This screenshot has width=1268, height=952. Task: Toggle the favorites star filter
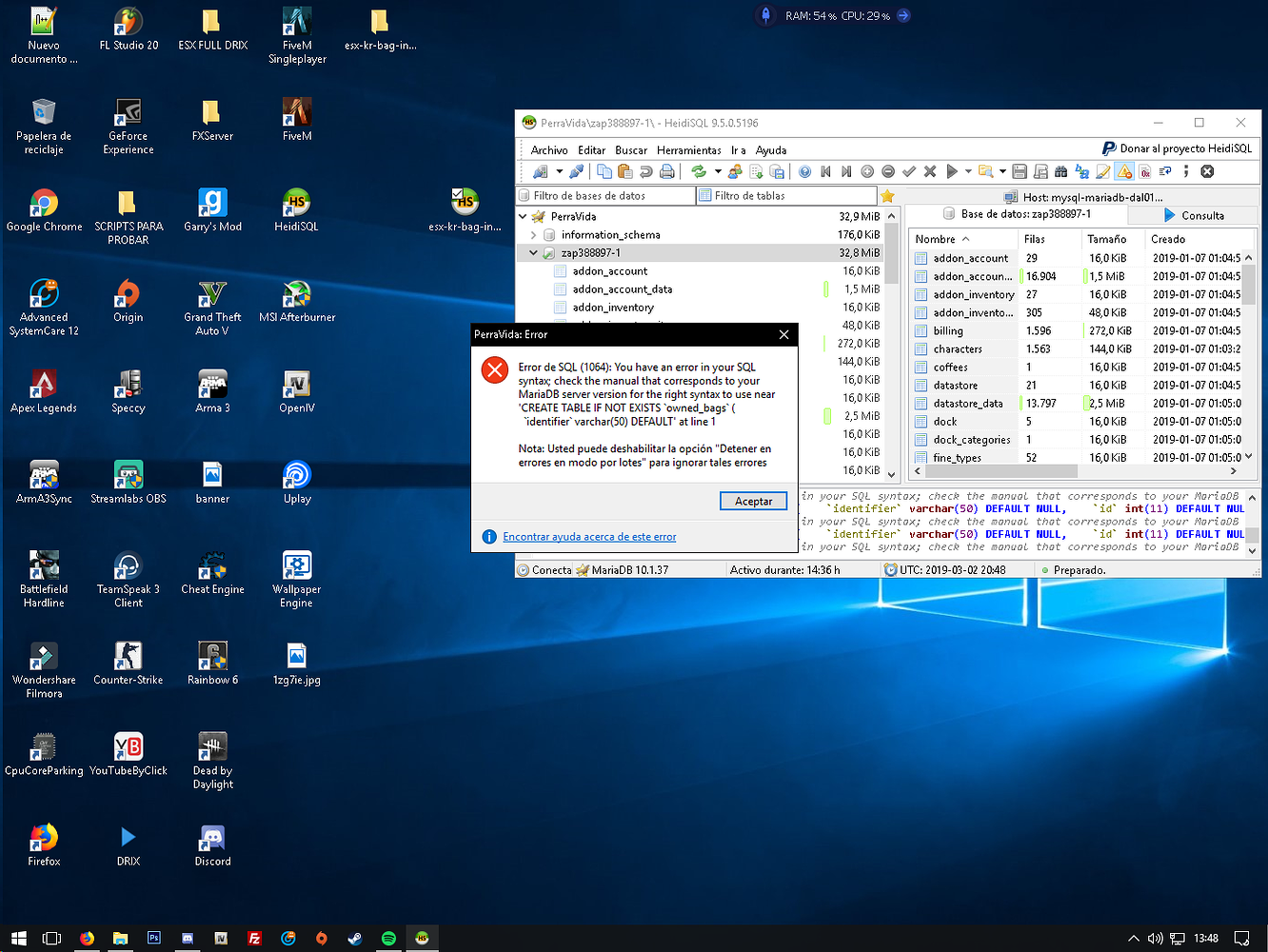(x=887, y=196)
